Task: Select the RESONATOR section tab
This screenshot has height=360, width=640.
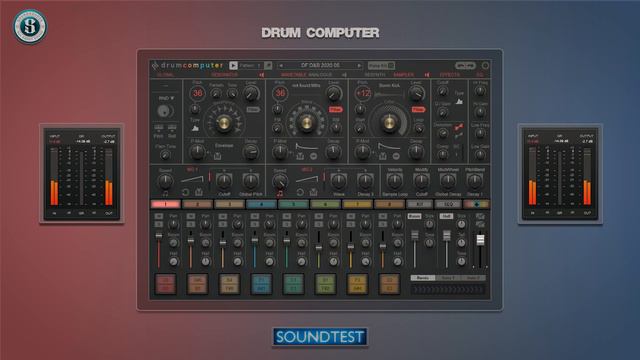Action: click(224, 75)
